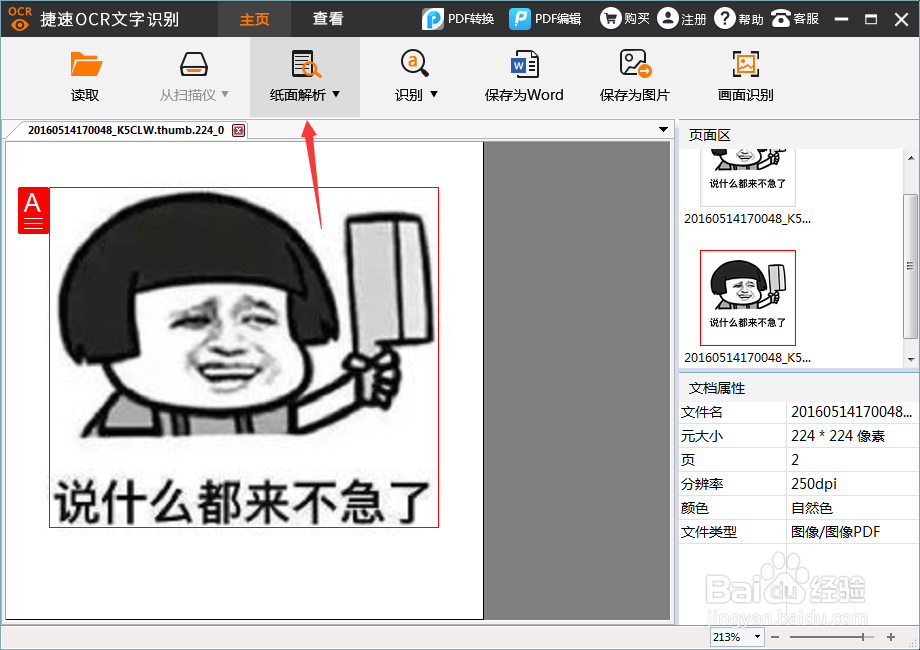The height and width of the screenshot is (650, 920).
Task: Open the 213% zoom level dropdown
Action: click(757, 637)
